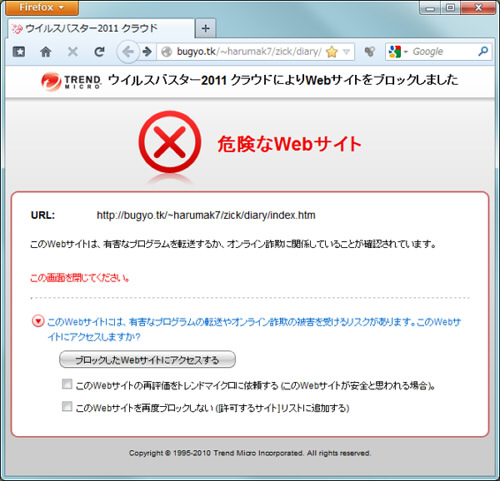Click the site identity globe icon
The image size is (500, 481).
(166, 52)
